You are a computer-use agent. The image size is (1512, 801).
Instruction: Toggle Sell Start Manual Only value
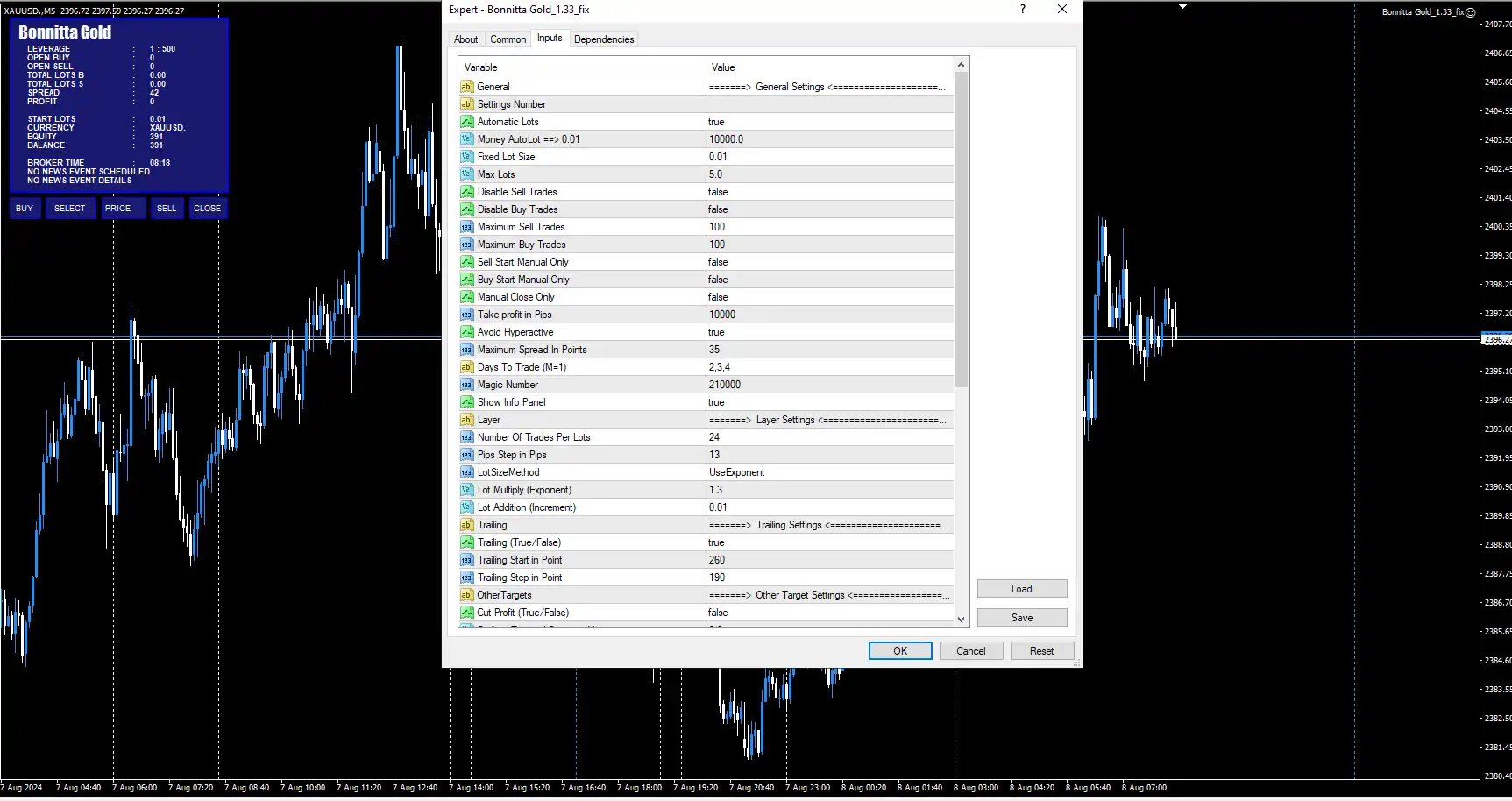click(829, 262)
